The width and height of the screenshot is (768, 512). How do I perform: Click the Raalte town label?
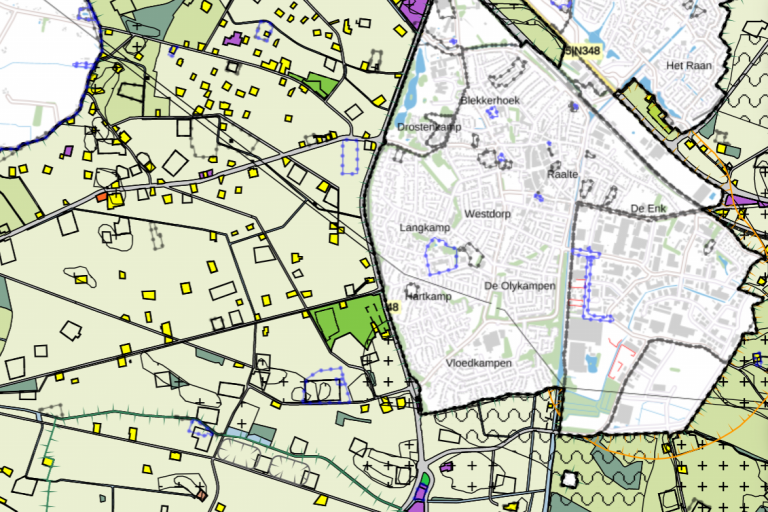(563, 174)
